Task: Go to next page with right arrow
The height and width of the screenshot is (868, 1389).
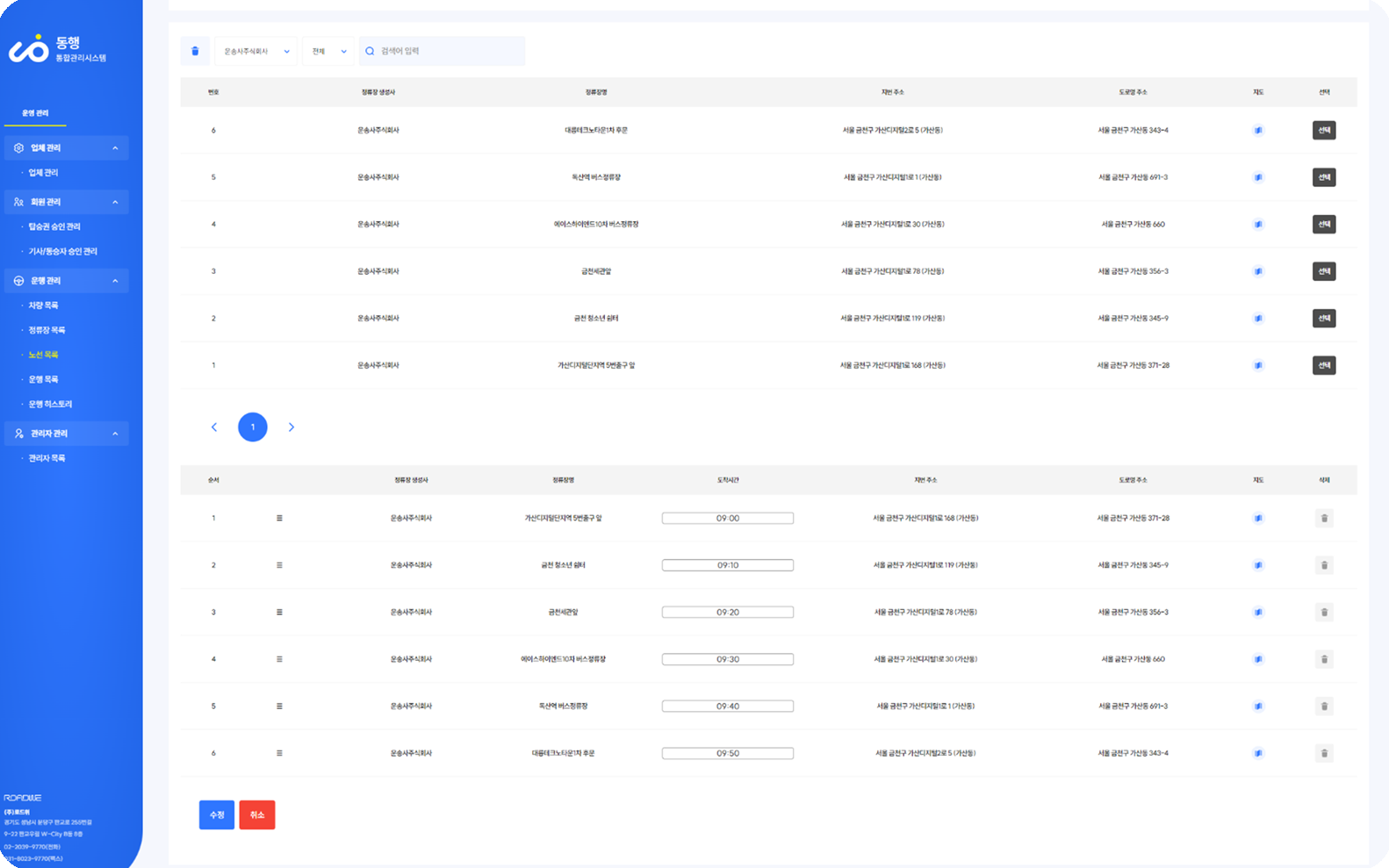Action: [x=291, y=427]
